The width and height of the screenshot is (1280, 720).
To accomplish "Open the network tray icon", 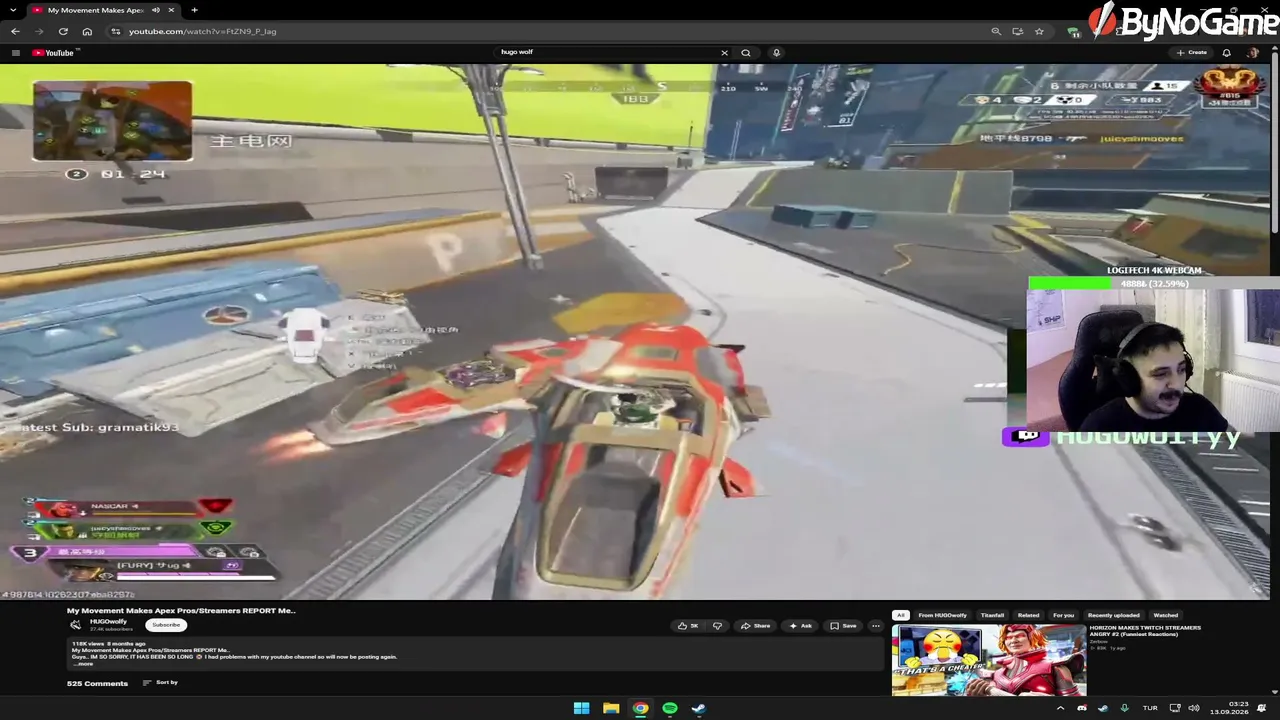I will [x=1175, y=708].
